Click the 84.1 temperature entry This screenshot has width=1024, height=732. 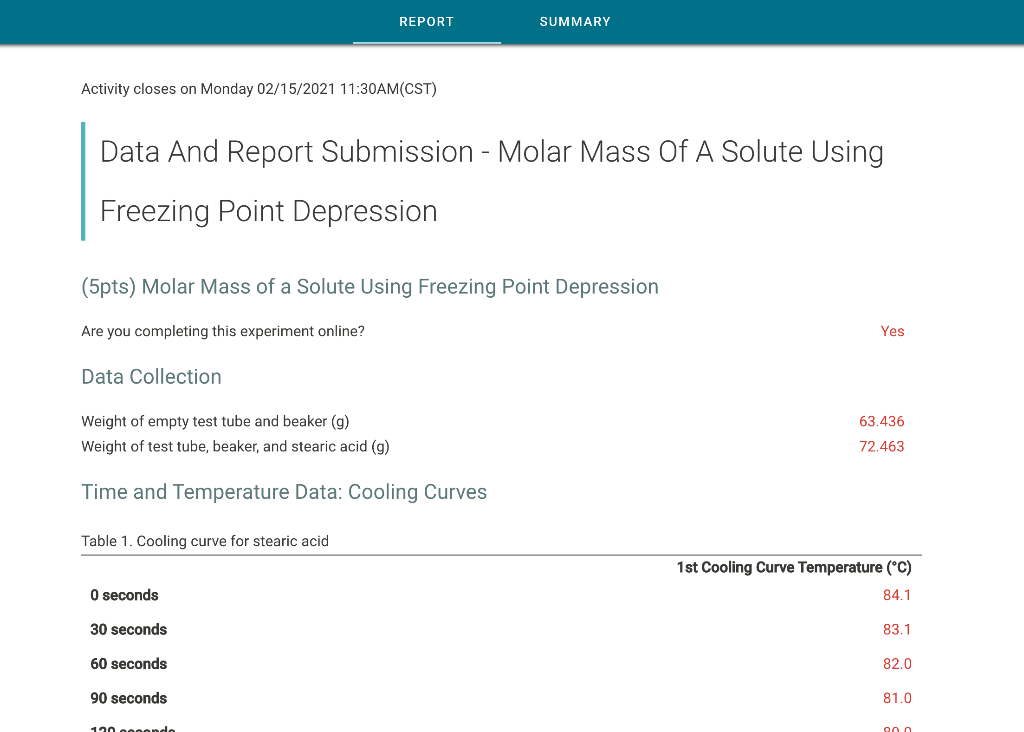click(x=897, y=594)
